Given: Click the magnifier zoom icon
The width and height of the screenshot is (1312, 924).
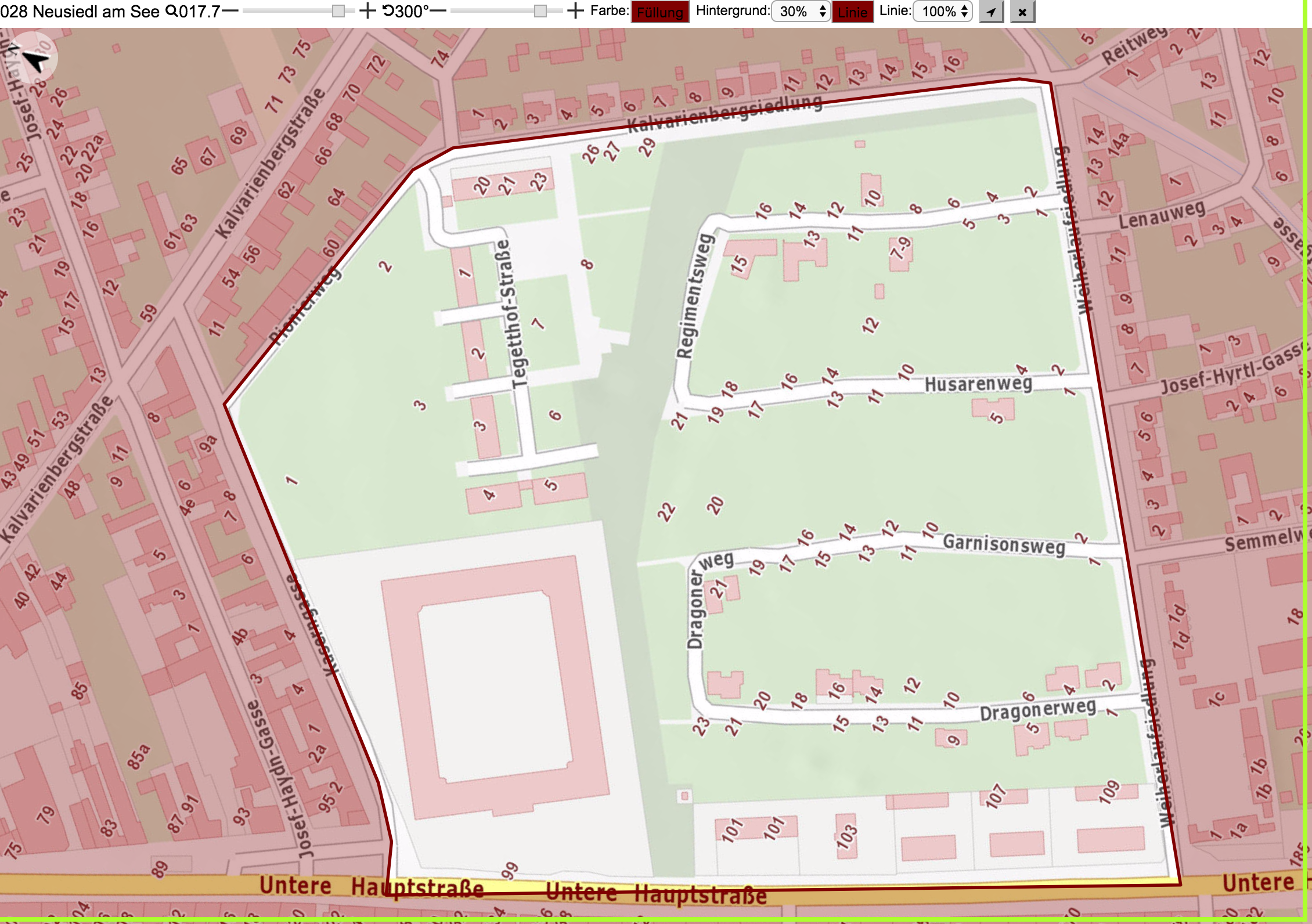Looking at the screenshot, I should click(172, 11).
